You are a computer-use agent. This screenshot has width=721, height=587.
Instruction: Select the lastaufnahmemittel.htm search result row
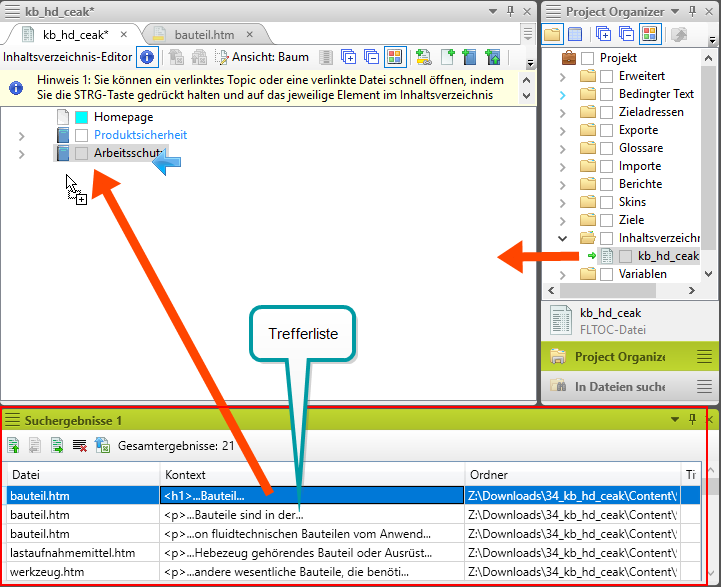point(72,552)
